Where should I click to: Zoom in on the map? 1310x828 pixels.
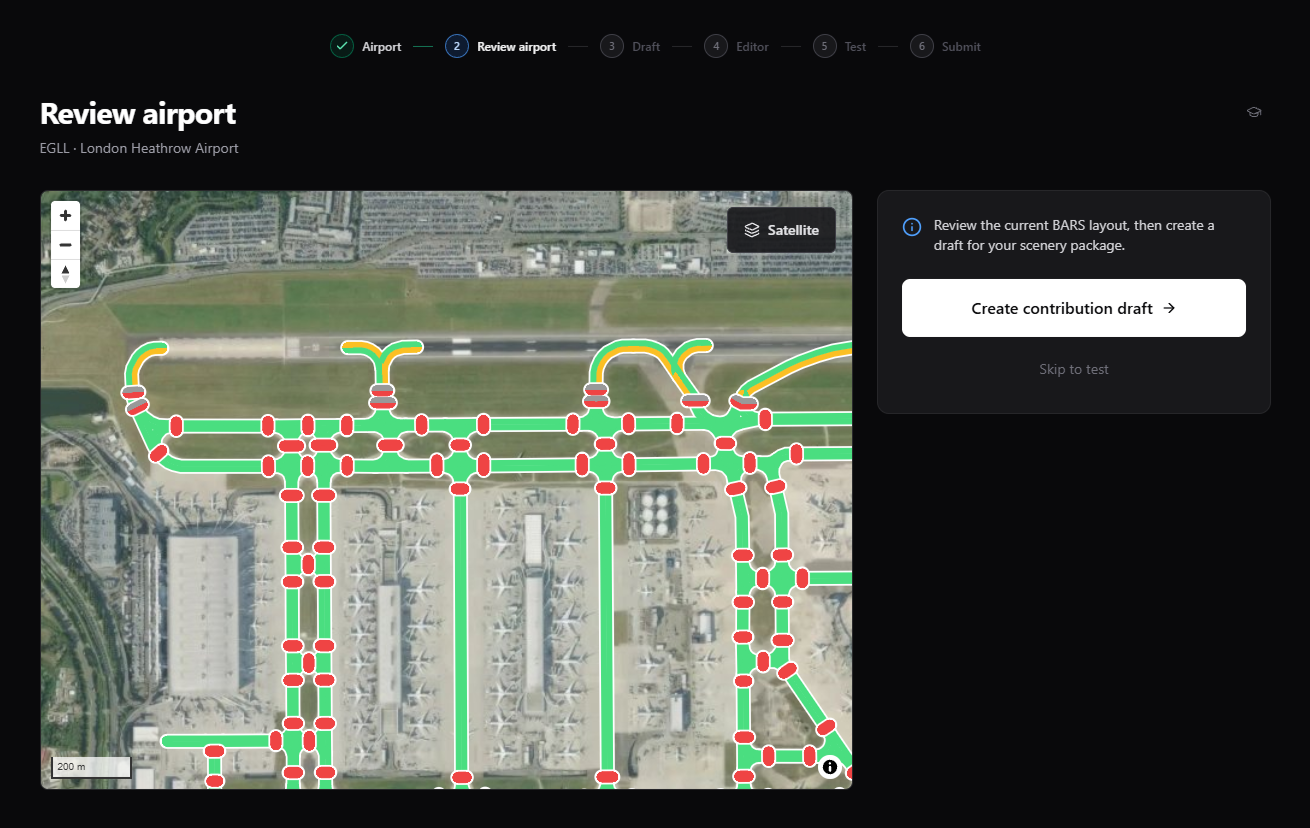(x=65, y=215)
